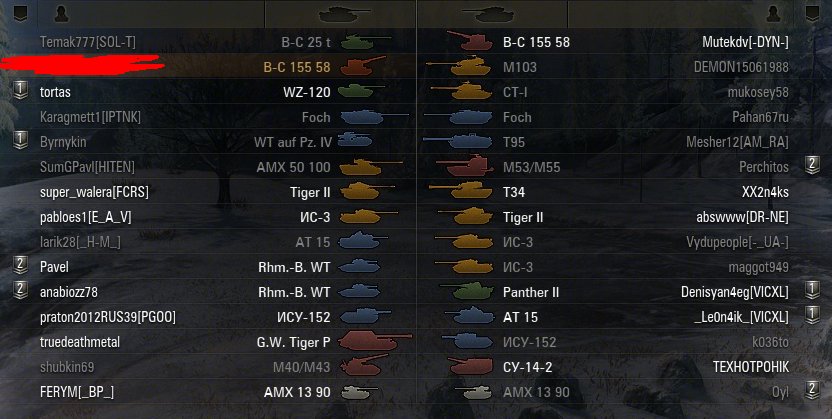The height and width of the screenshot is (419, 832).
Task: Click the enemy Panther II tank icon
Action: click(467, 290)
